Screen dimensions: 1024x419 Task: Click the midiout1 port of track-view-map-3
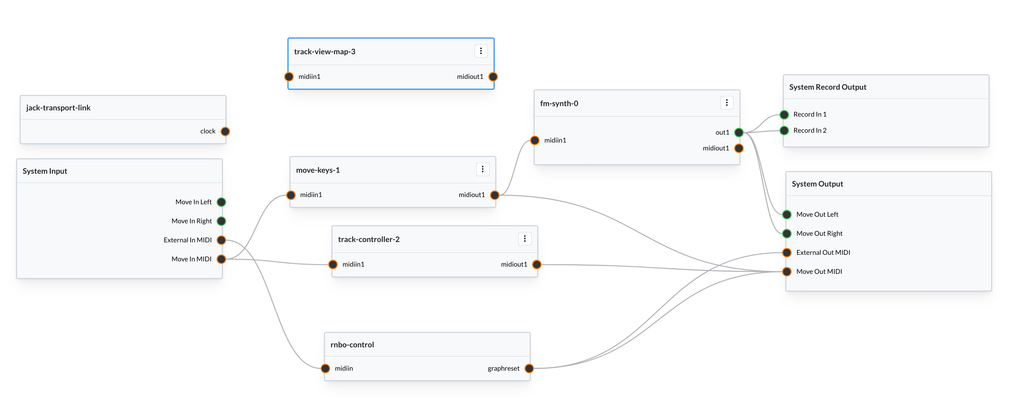click(x=493, y=76)
